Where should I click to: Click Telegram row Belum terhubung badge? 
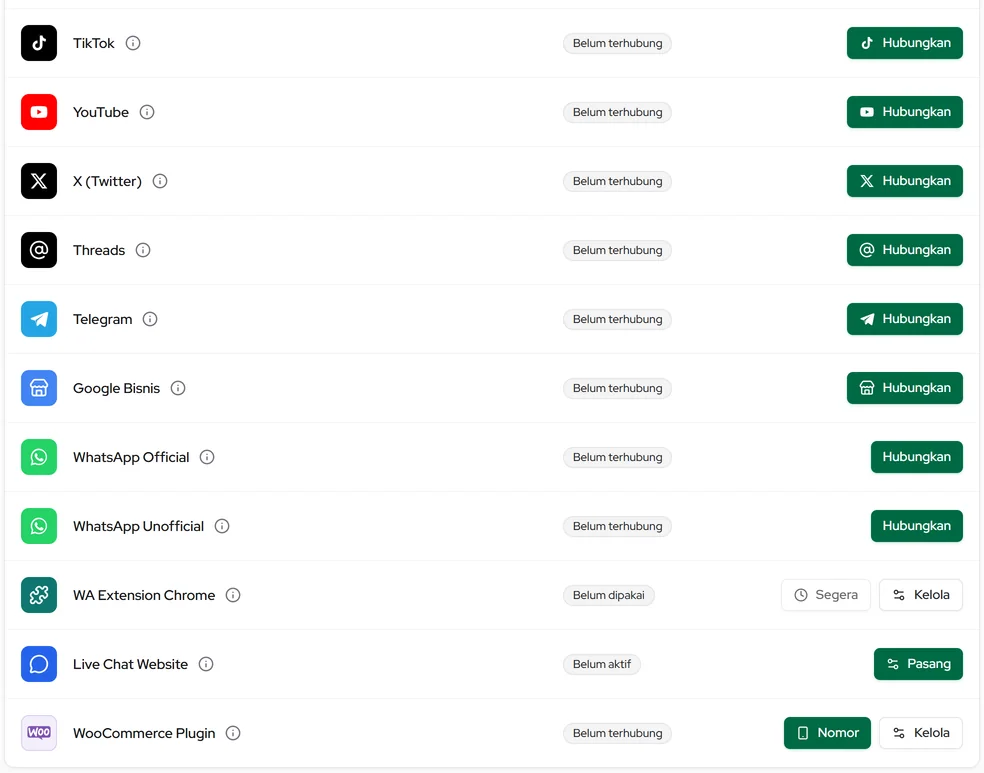point(618,319)
